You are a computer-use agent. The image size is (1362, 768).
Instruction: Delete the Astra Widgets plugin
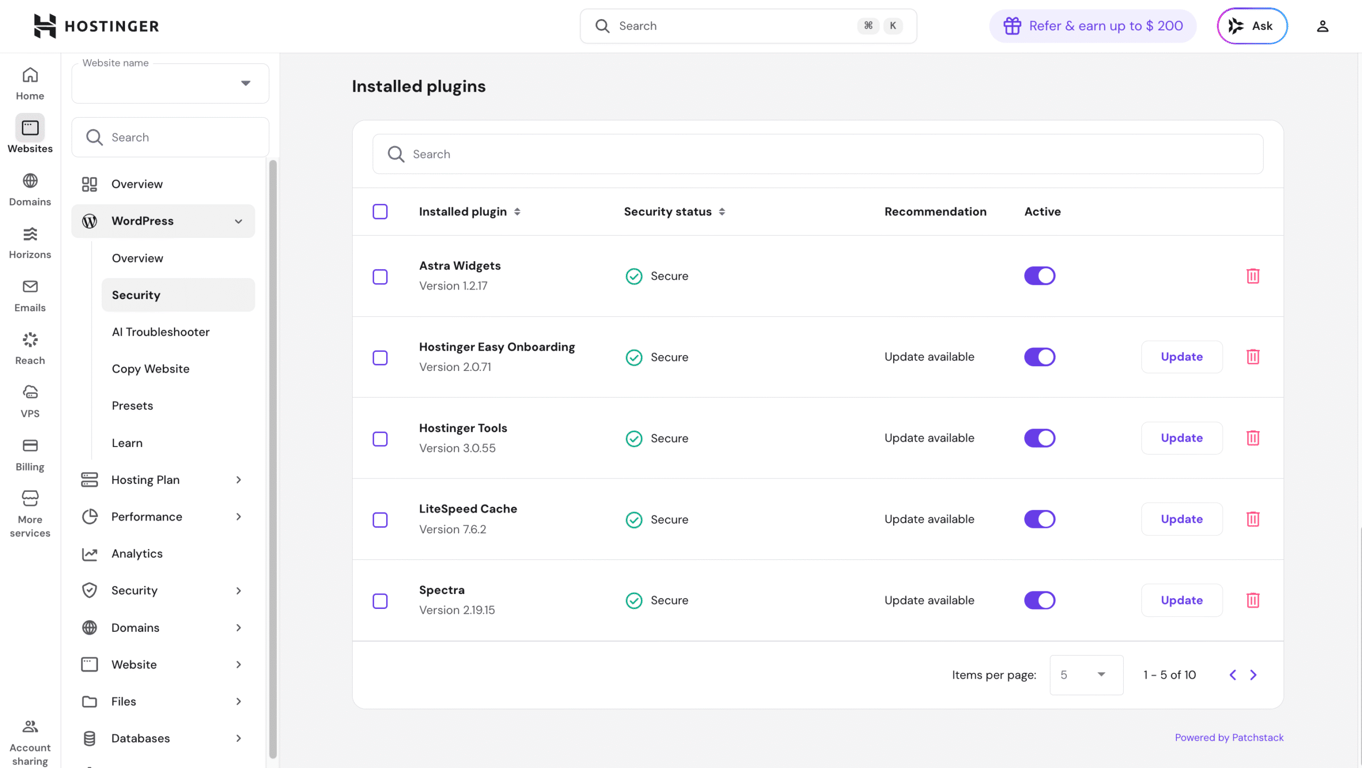point(1252,275)
